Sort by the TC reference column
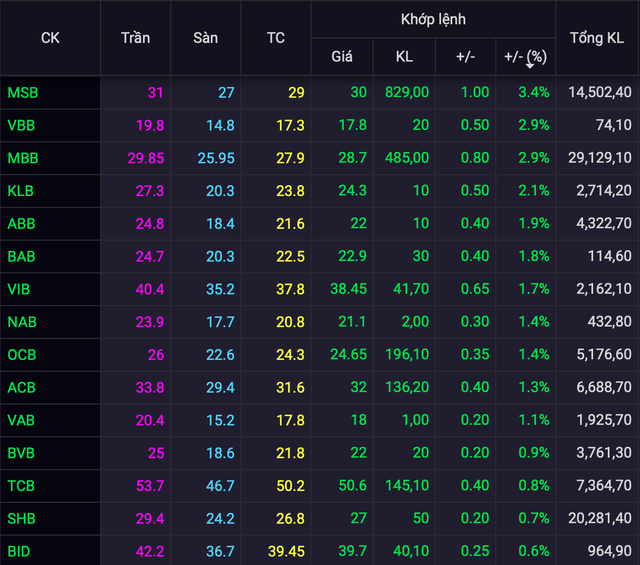The image size is (640, 565). point(275,38)
